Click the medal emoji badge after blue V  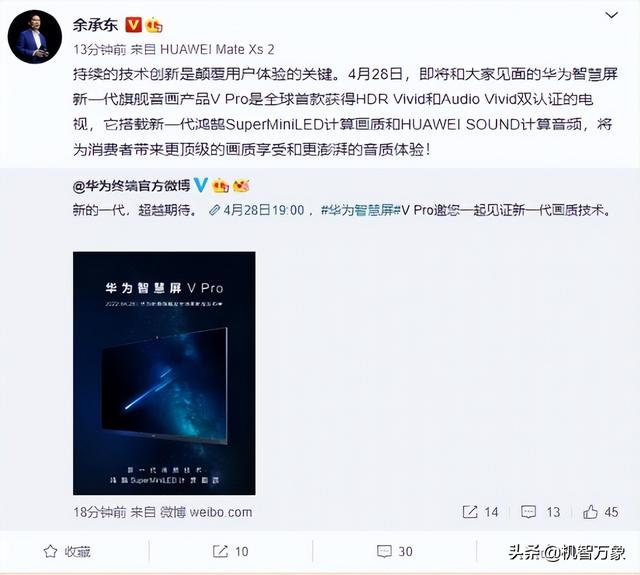(221, 186)
